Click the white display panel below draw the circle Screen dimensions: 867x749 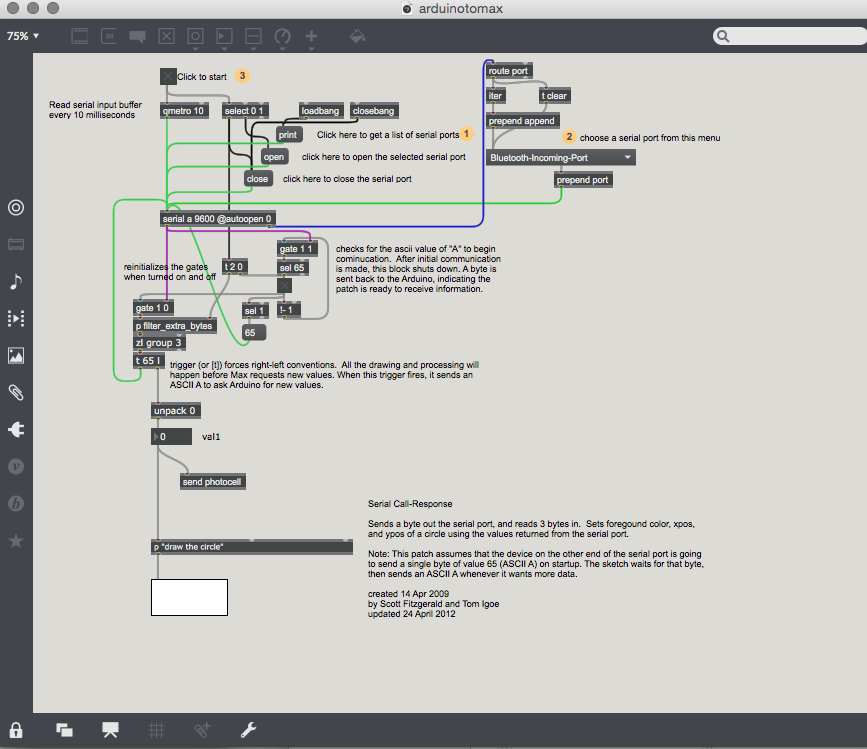pos(189,598)
